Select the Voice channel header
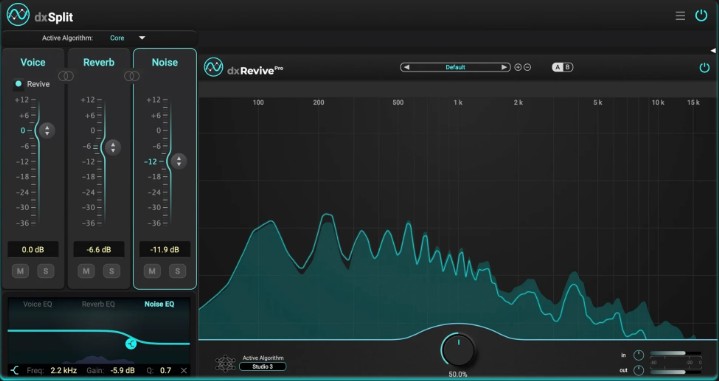Image resolution: width=719 pixels, height=381 pixels. click(33, 62)
